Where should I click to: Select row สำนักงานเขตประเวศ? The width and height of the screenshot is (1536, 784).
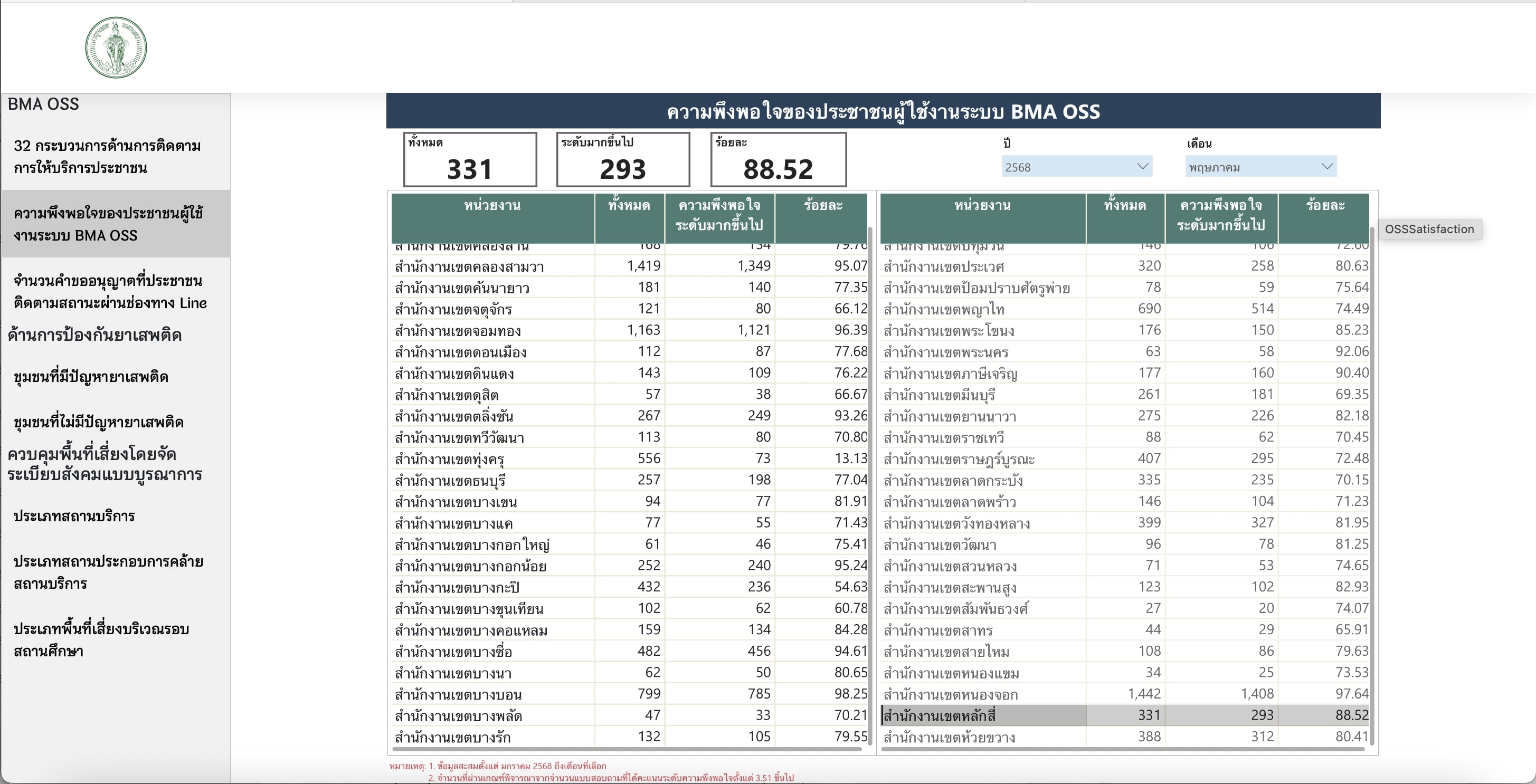pos(1125,266)
